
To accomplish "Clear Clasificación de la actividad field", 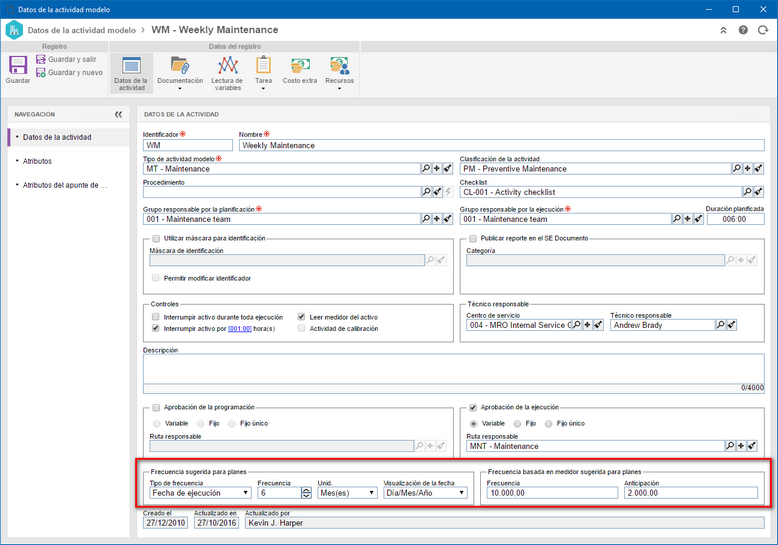I will pyautogui.click(x=758, y=169).
